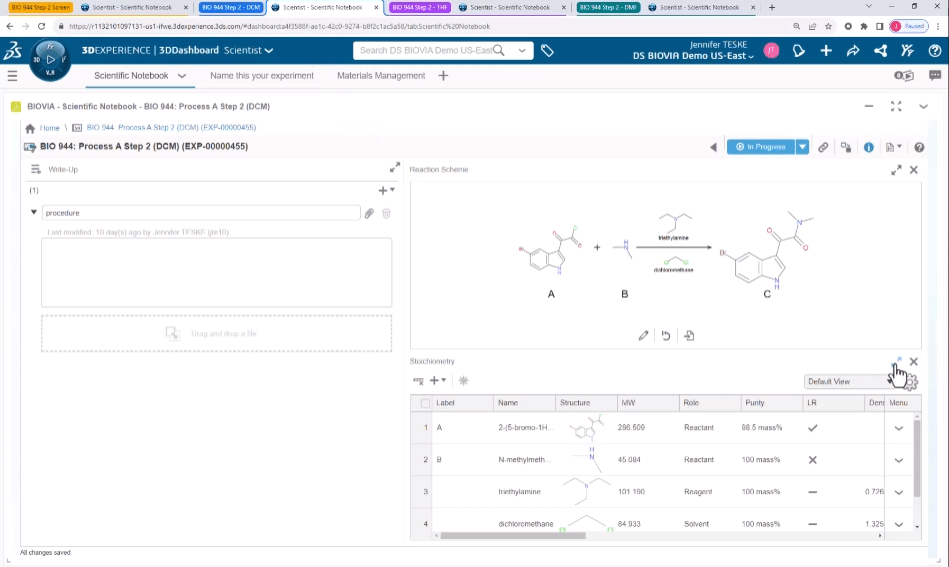The height and width of the screenshot is (567, 949).
Task: Click the tag icon beside search
Action: click(x=547, y=51)
